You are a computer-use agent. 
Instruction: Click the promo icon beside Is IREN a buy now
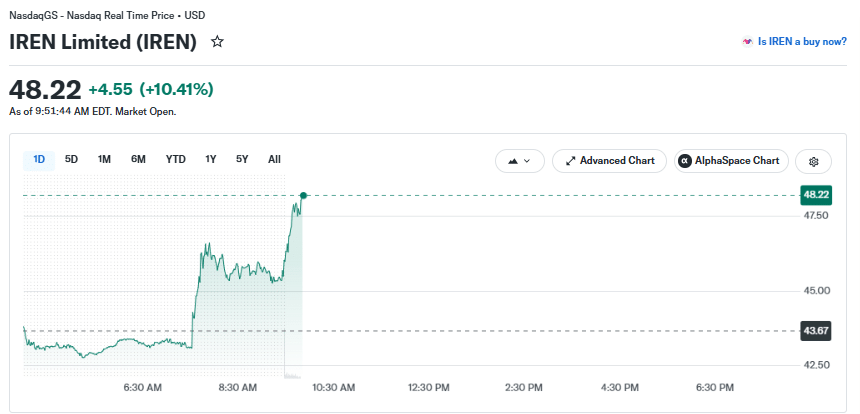(x=747, y=42)
